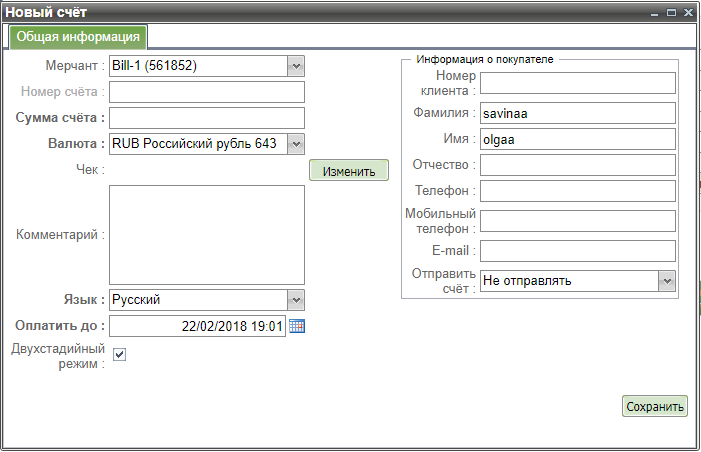Select the Оплатить до date field
Image resolution: width=701 pixels, height=452 pixels.
click(197, 326)
